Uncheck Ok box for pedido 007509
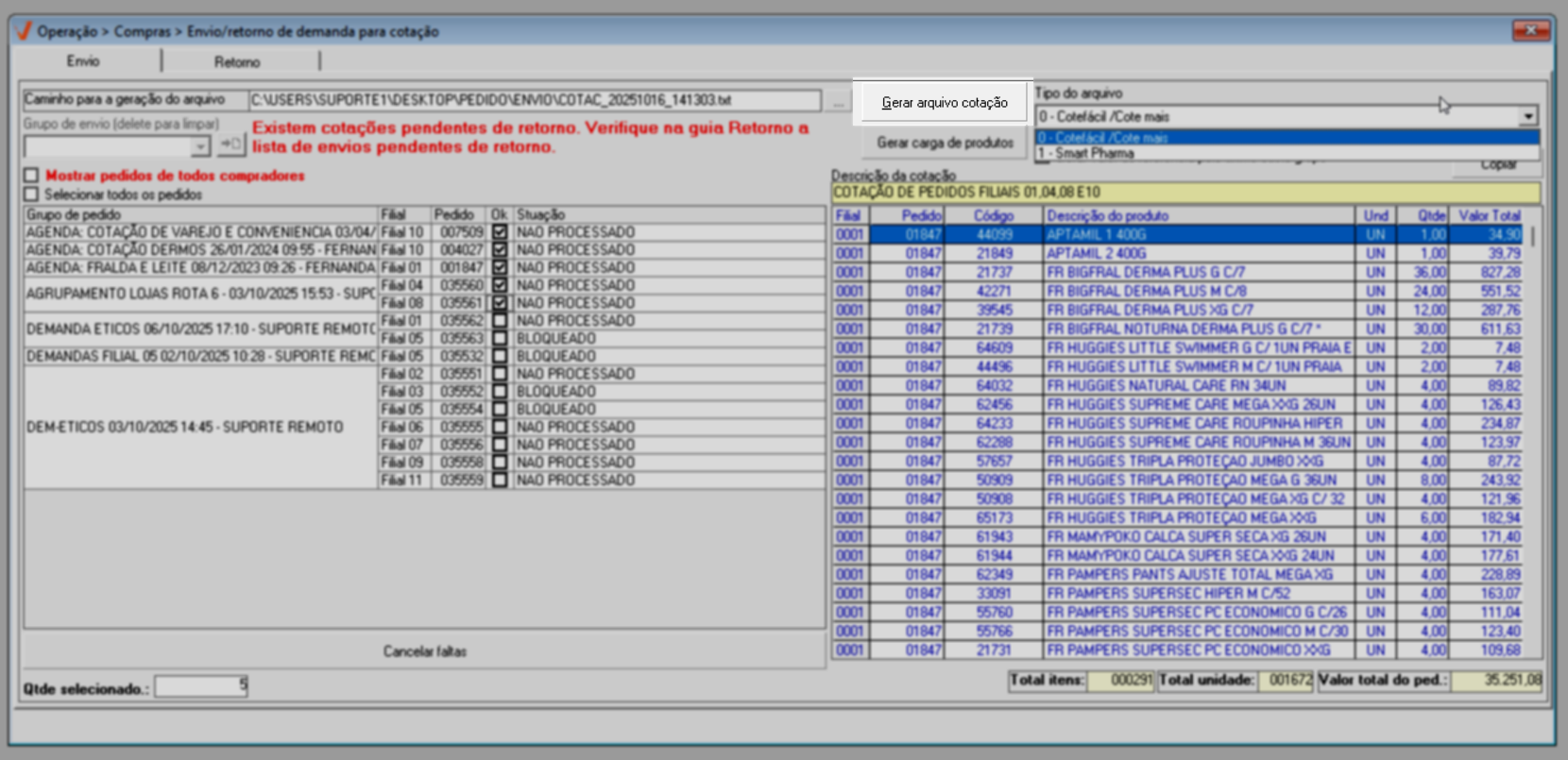1568x760 pixels. pyautogui.click(x=500, y=232)
